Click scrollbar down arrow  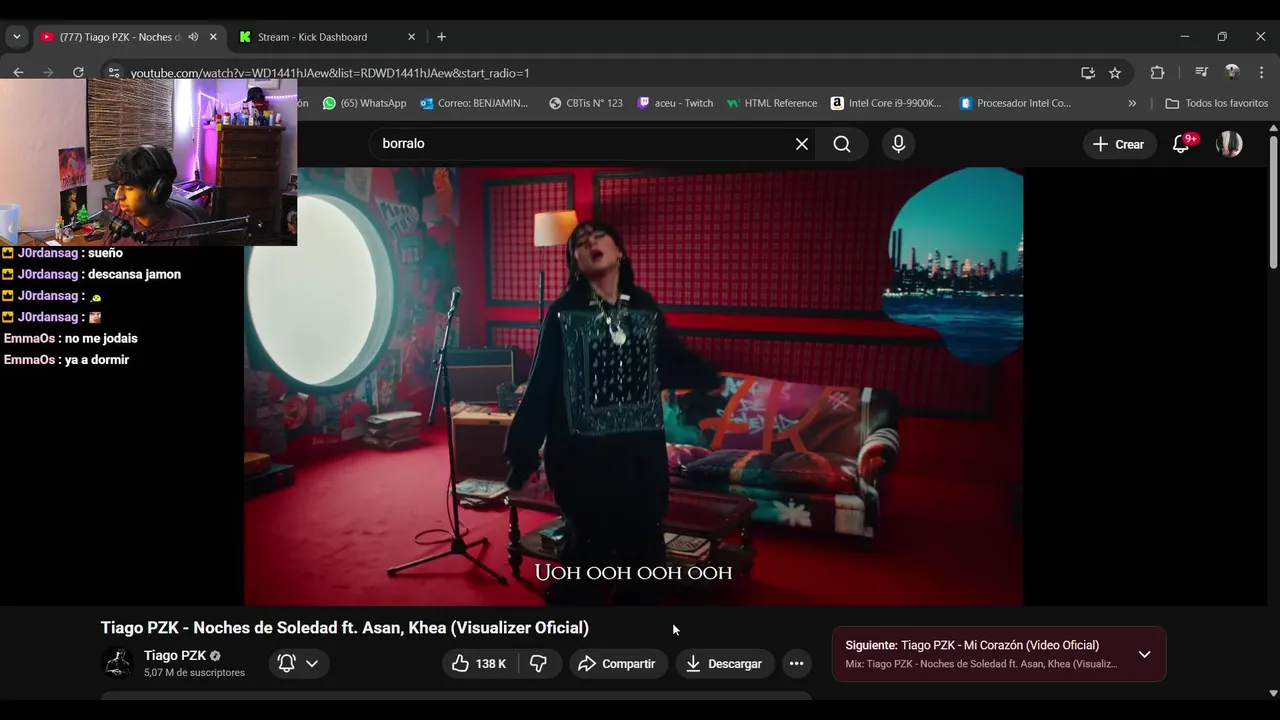(x=1273, y=692)
